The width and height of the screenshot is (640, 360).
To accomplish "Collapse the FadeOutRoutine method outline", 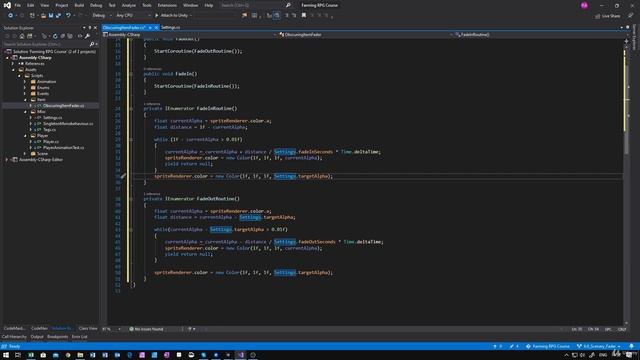I will point(131,199).
